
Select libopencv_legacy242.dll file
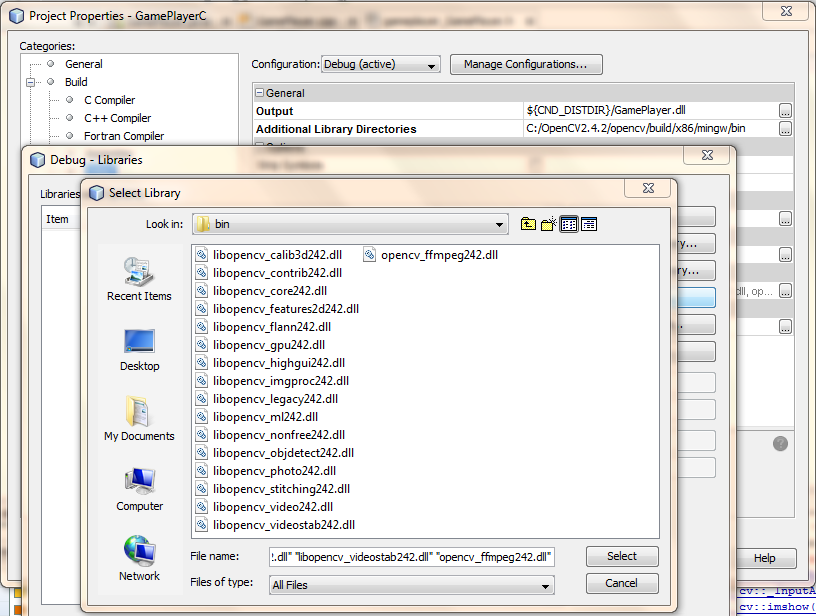275,399
